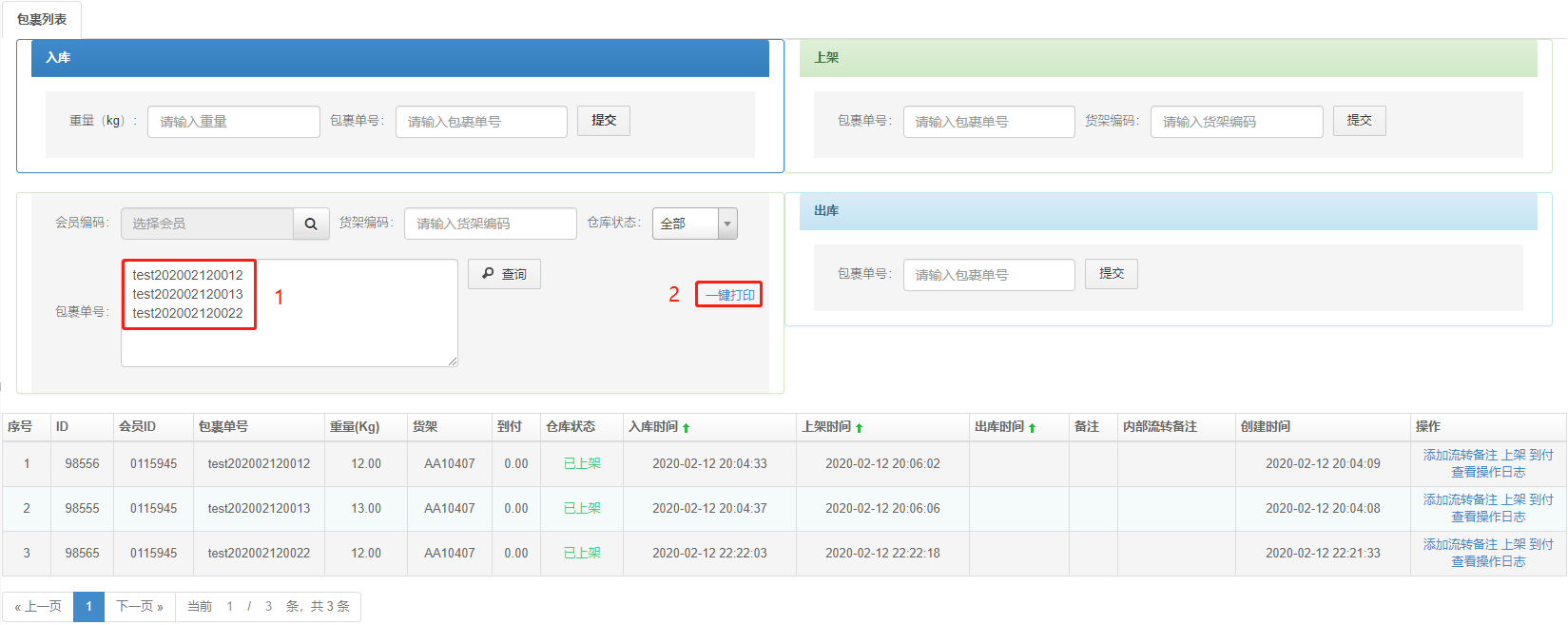The image size is (1568, 625).
Task: Click 已上架 status in row 98565
Action: (x=582, y=554)
